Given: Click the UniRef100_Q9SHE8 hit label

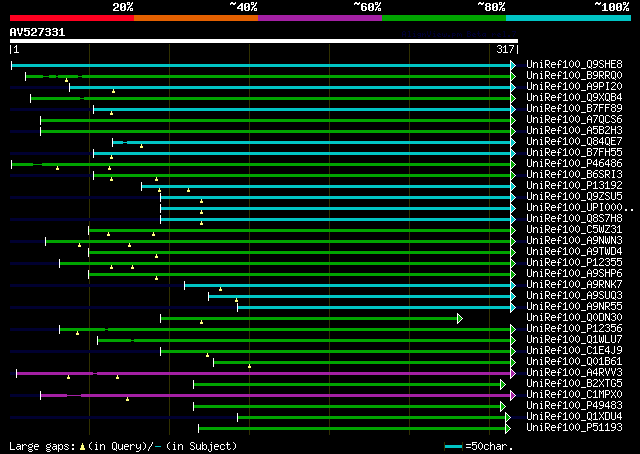Looking at the screenshot, I should (574, 65).
